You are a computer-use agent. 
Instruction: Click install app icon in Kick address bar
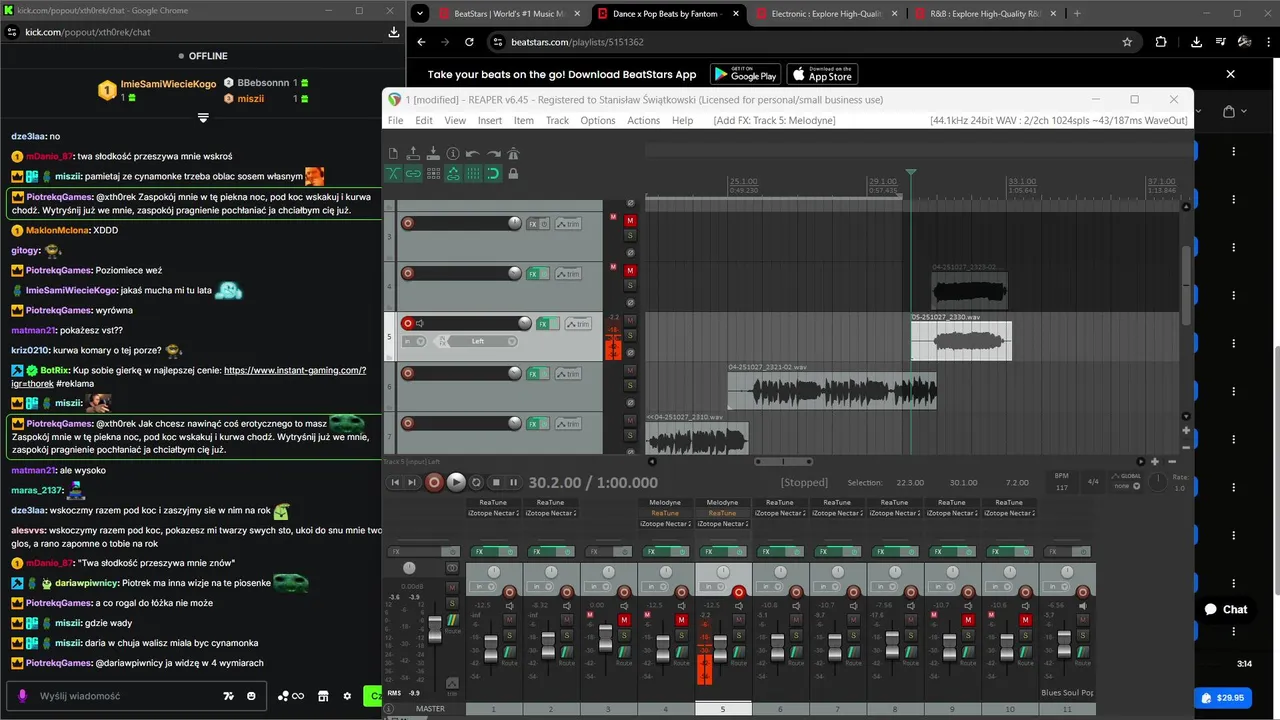394,32
